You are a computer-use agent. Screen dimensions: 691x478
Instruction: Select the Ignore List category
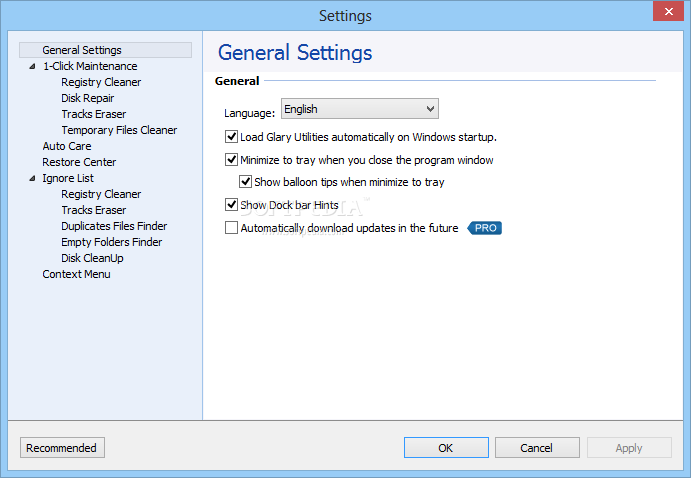68,178
